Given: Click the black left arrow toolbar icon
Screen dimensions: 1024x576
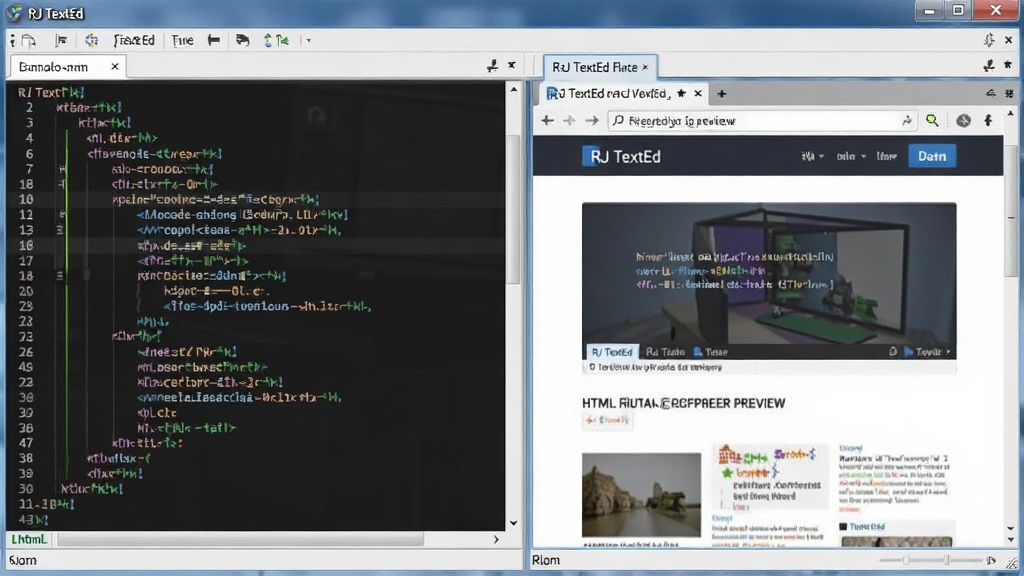Looking at the screenshot, I should [214, 40].
